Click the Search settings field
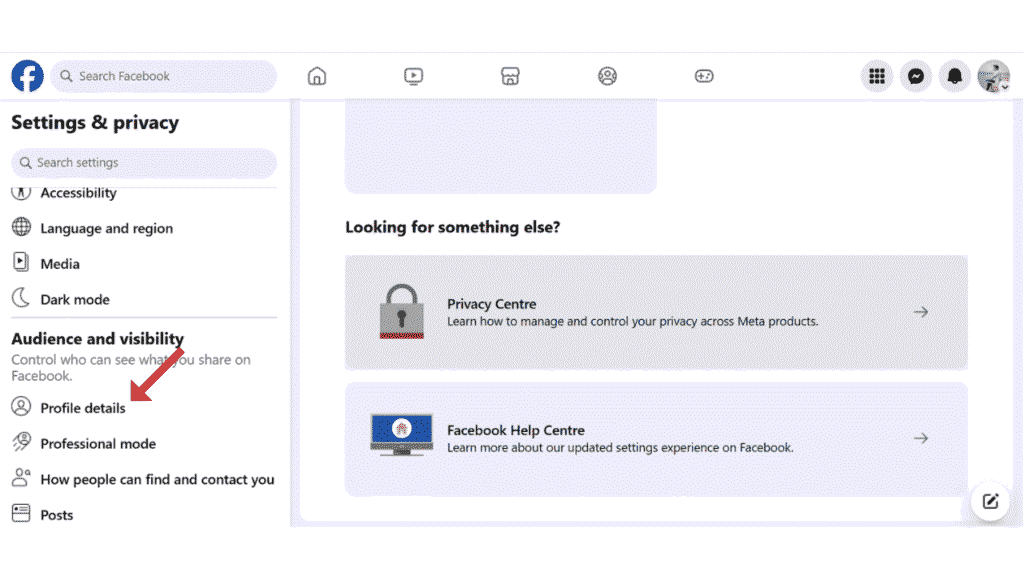Image resolution: width=1024 pixels, height=576 pixels. (x=143, y=163)
